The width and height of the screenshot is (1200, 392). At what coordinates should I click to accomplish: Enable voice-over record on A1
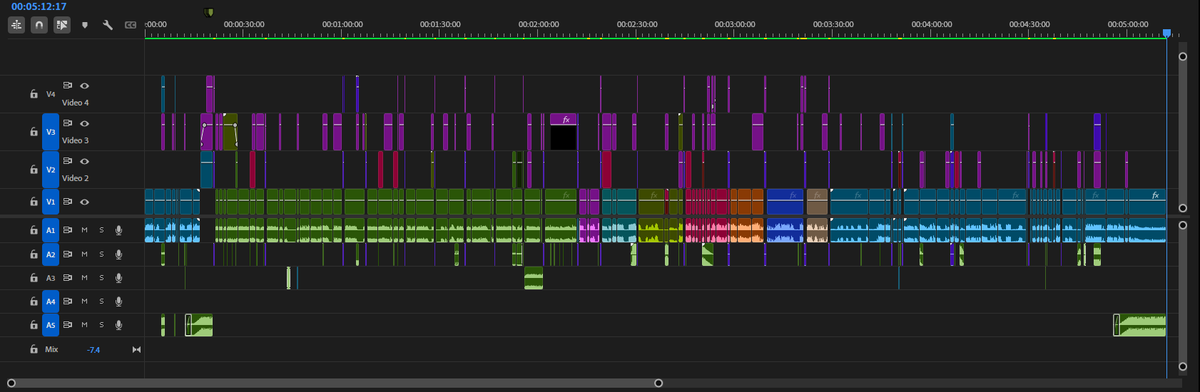pos(118,230)
